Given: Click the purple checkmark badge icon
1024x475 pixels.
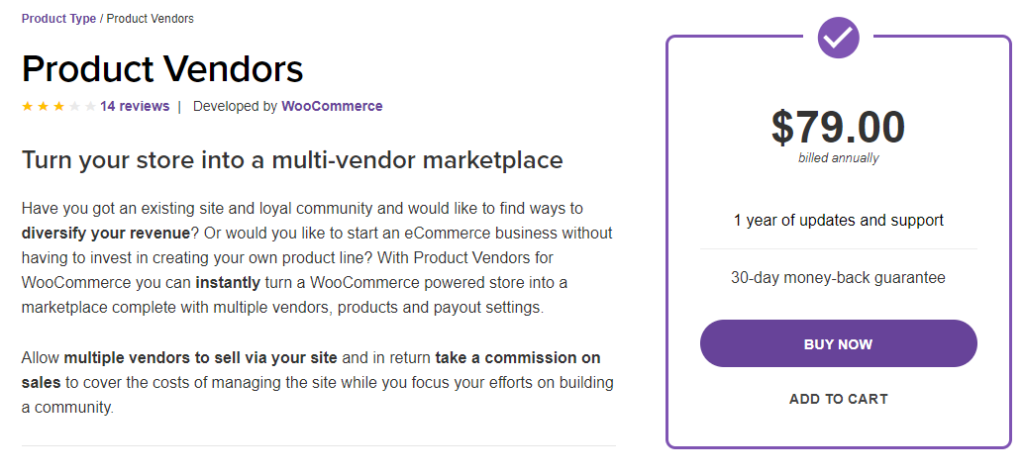Looking at the screenshot, I should coord(838,38).
